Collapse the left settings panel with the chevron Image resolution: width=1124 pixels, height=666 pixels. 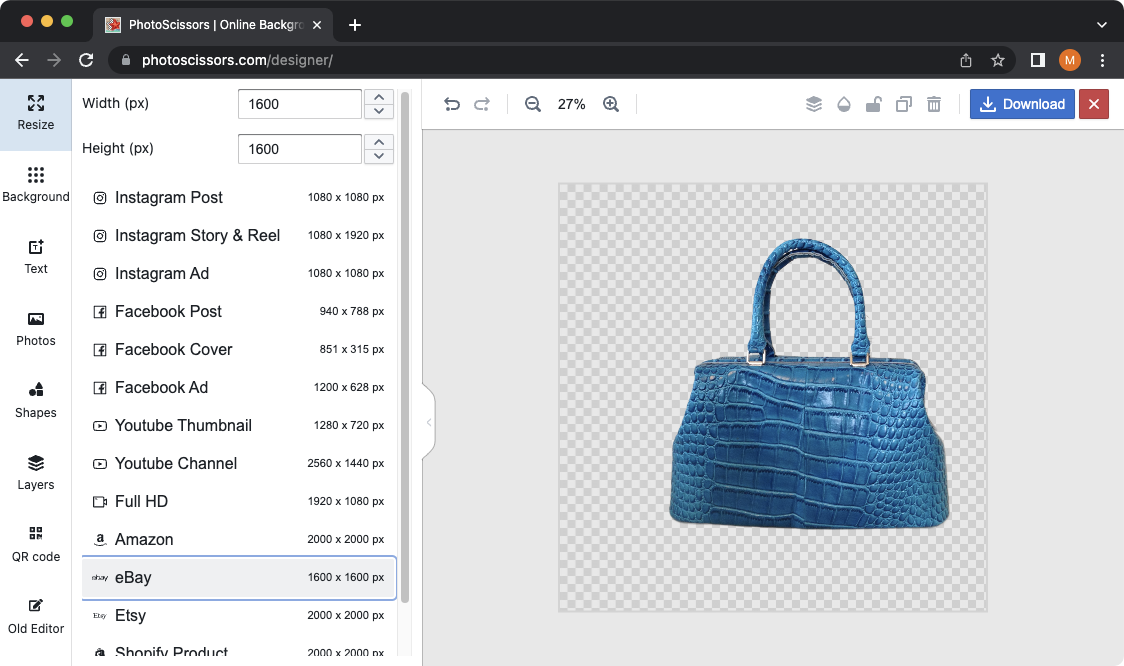428,421
